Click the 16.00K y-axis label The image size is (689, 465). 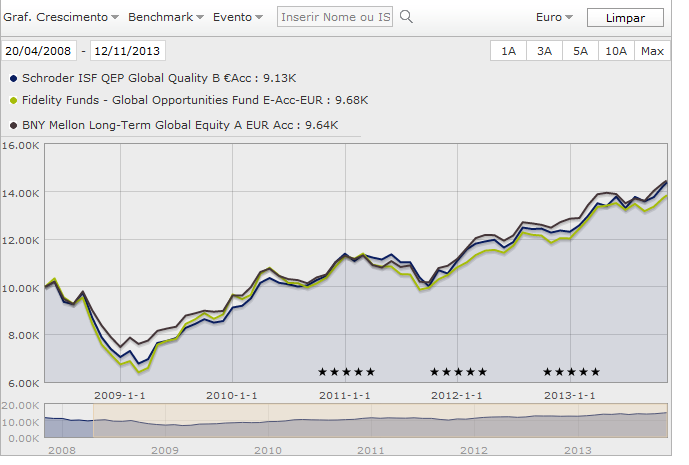pyautogui.click(x=20, y=145)
